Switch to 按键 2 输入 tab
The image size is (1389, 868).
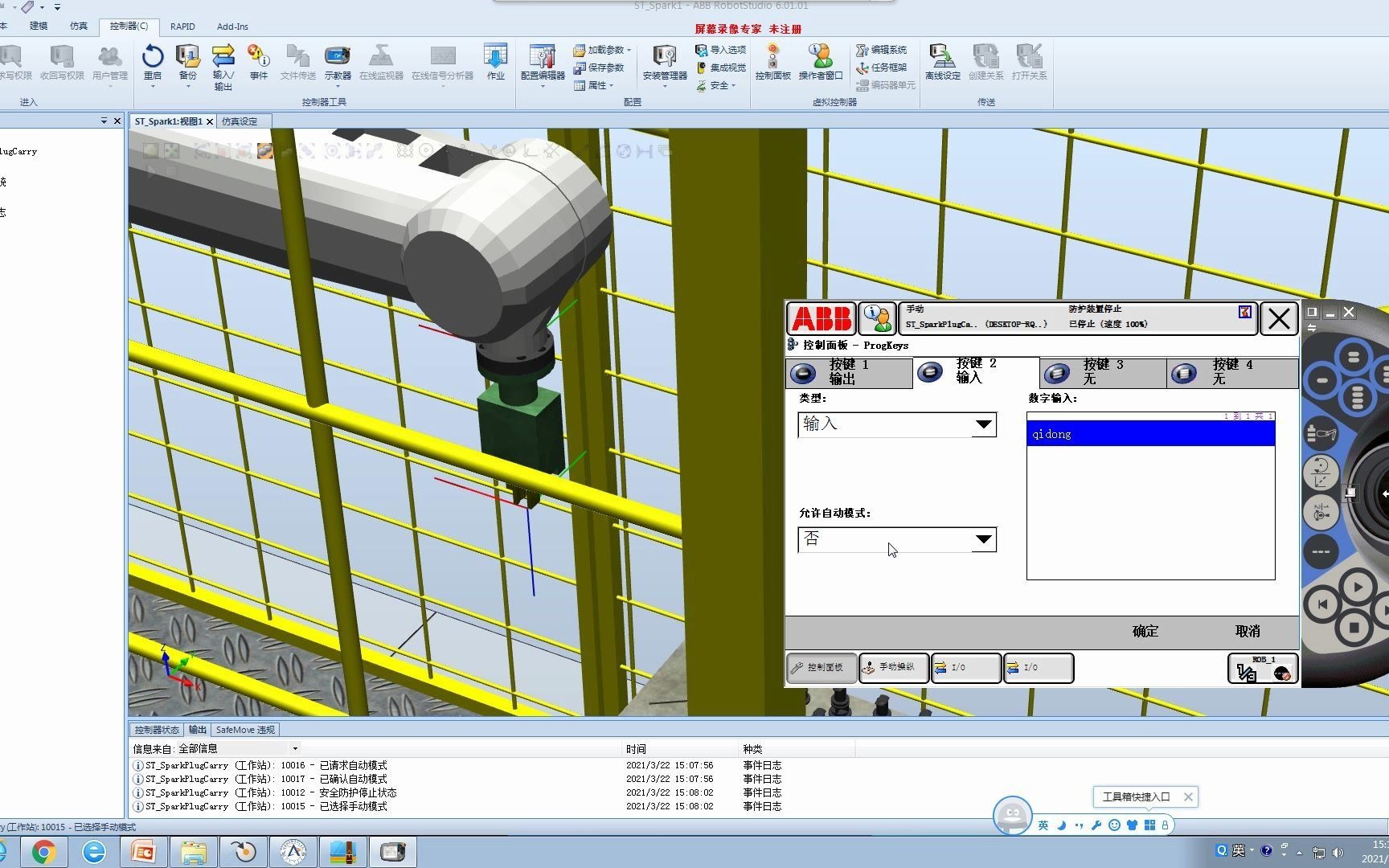(x=976, y=371)
